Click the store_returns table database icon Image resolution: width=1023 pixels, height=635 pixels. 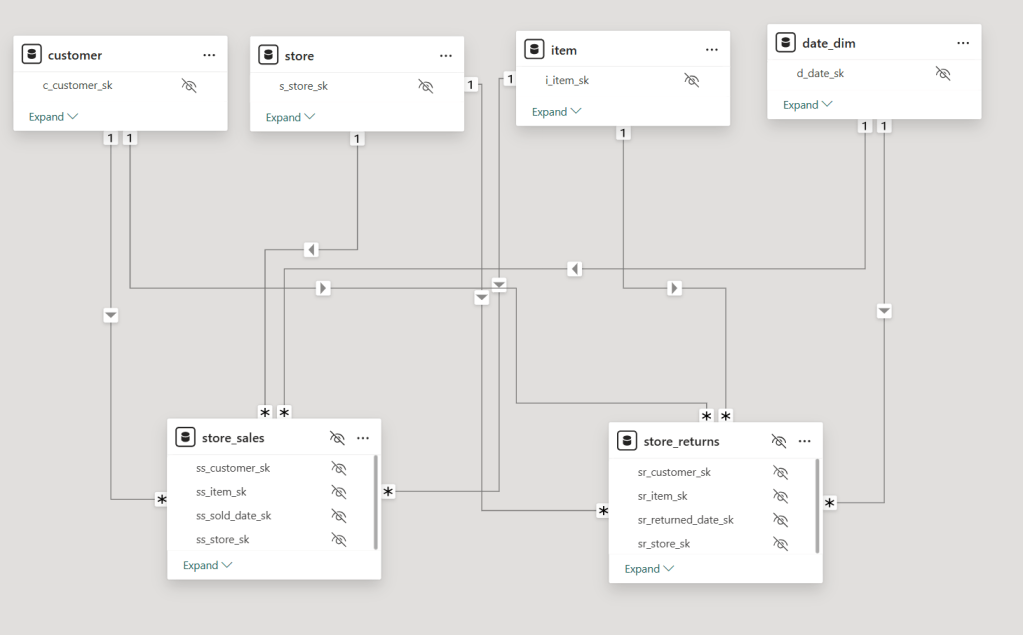coord(627,441)
